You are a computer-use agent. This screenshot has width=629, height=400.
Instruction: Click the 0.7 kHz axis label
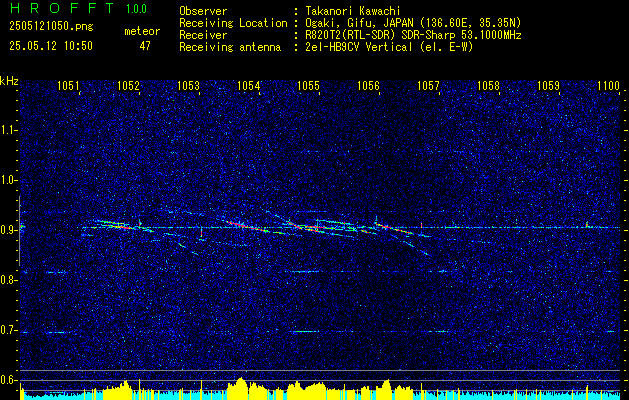tap(8, 330)
